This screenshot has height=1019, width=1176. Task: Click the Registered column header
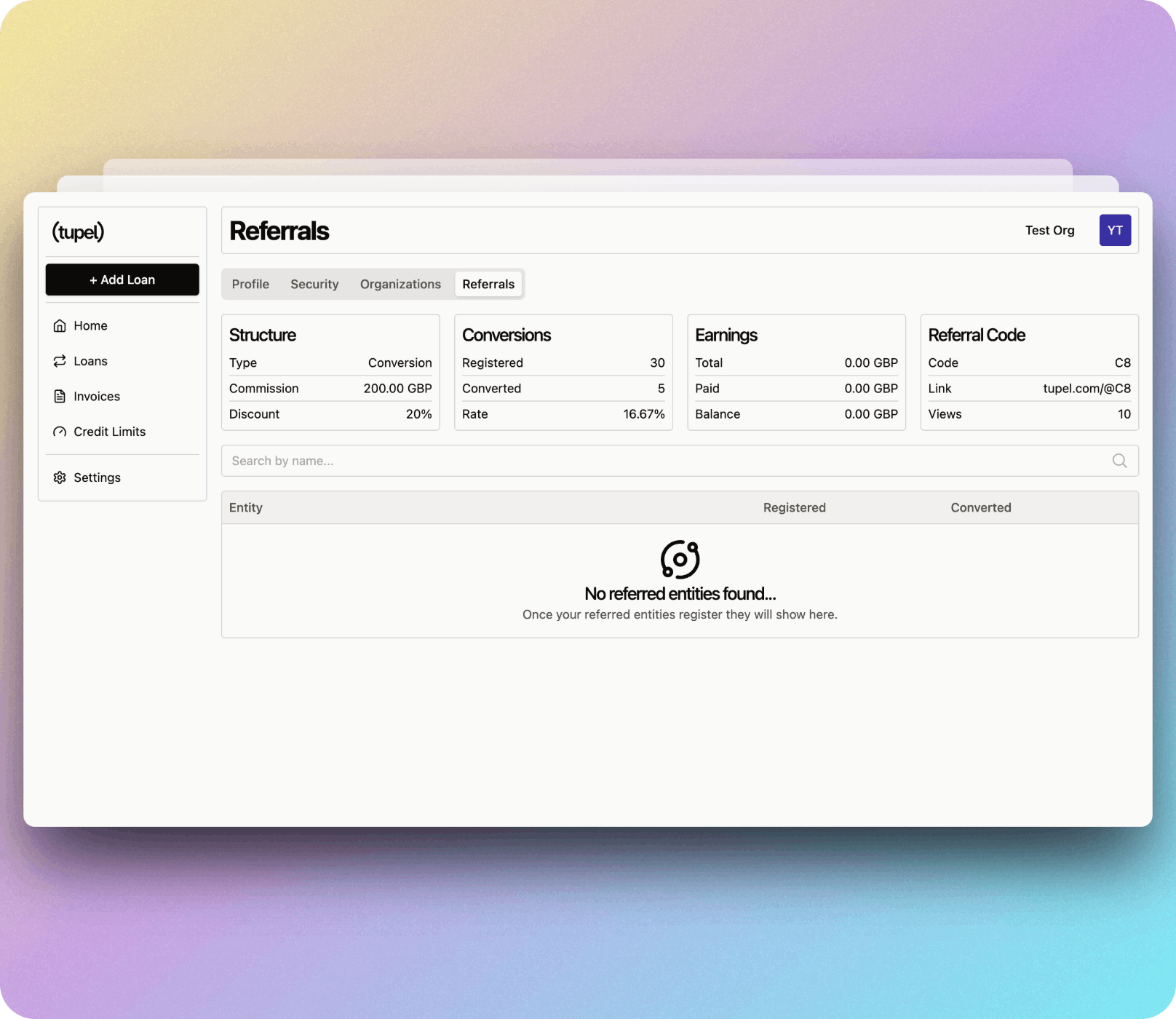(x=794, y=507)
